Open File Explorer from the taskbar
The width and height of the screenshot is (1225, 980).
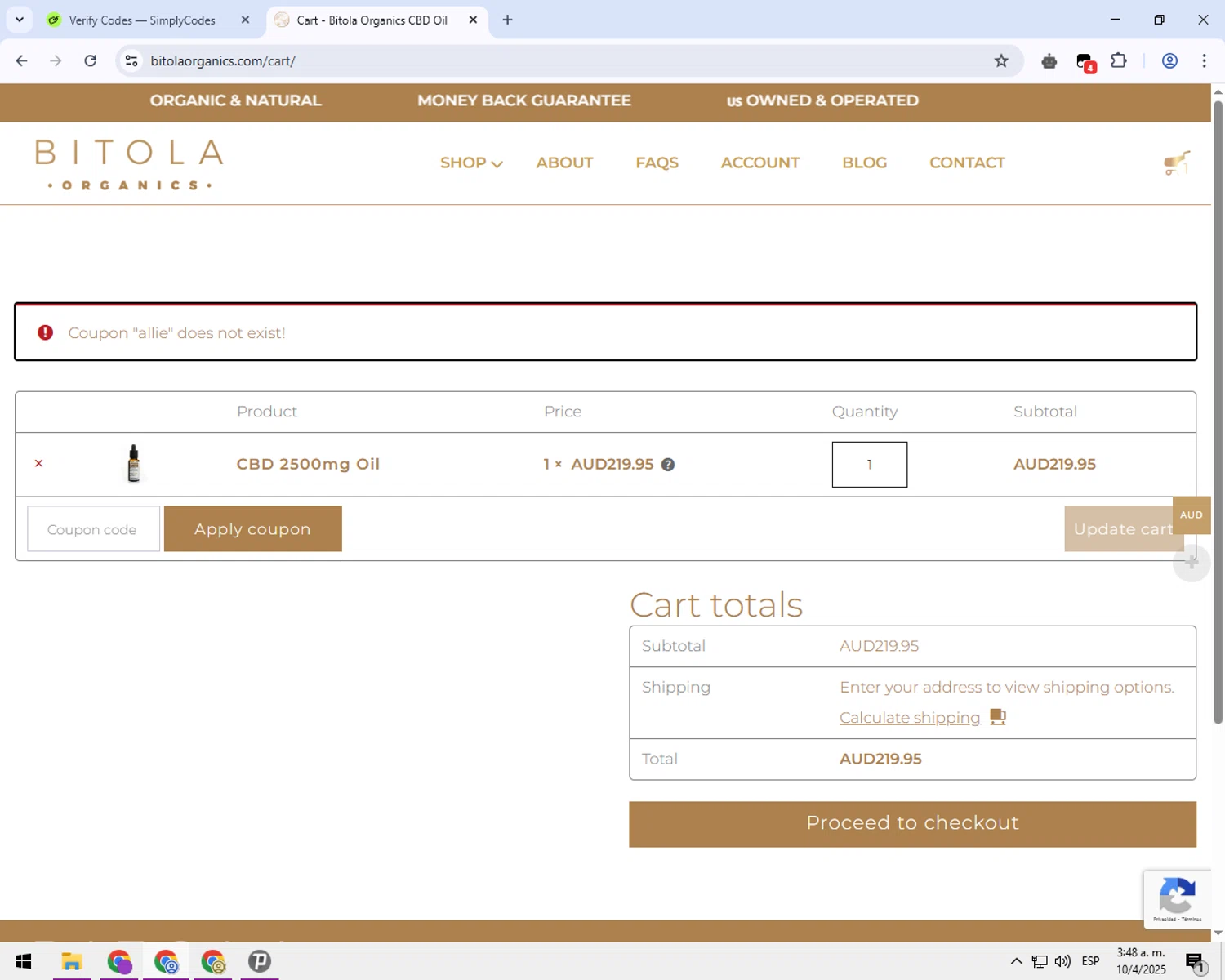pyautogui.click(x=72, y=961)
